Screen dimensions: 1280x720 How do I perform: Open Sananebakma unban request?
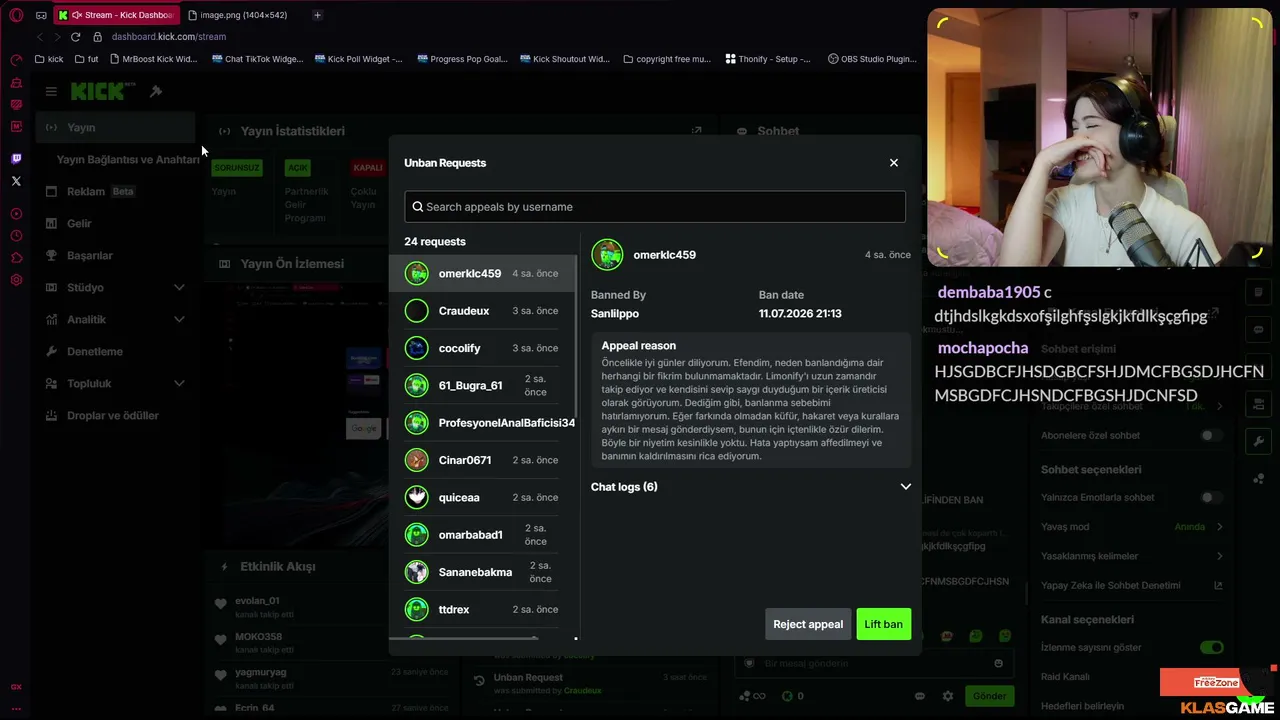483,572
